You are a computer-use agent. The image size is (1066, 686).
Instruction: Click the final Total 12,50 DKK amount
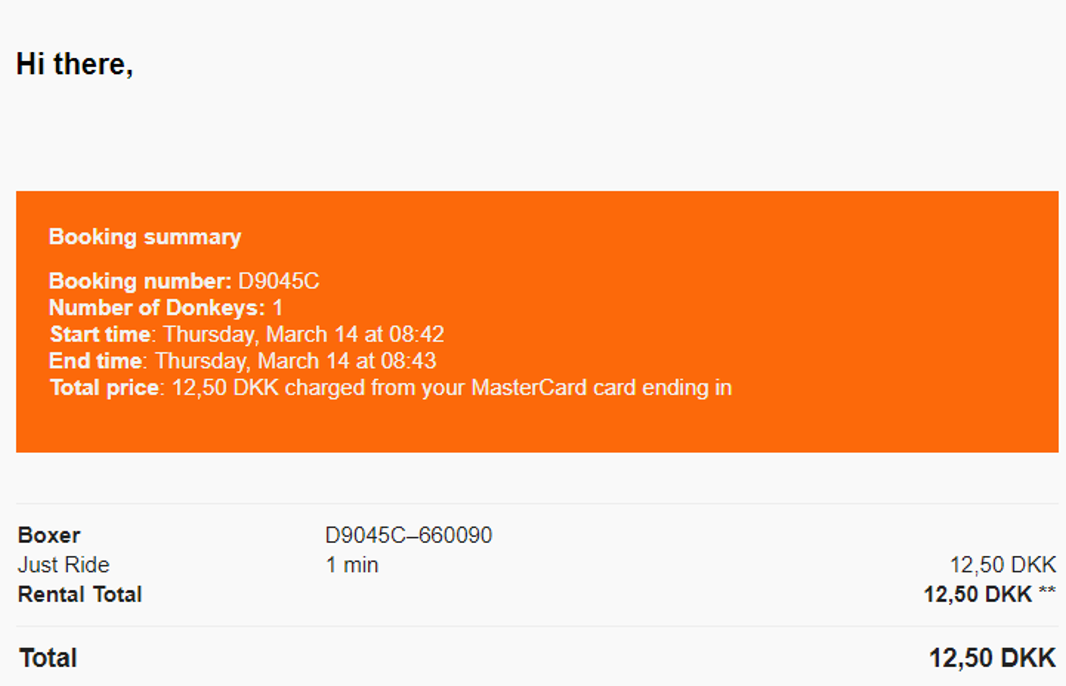tap(993, 658)
